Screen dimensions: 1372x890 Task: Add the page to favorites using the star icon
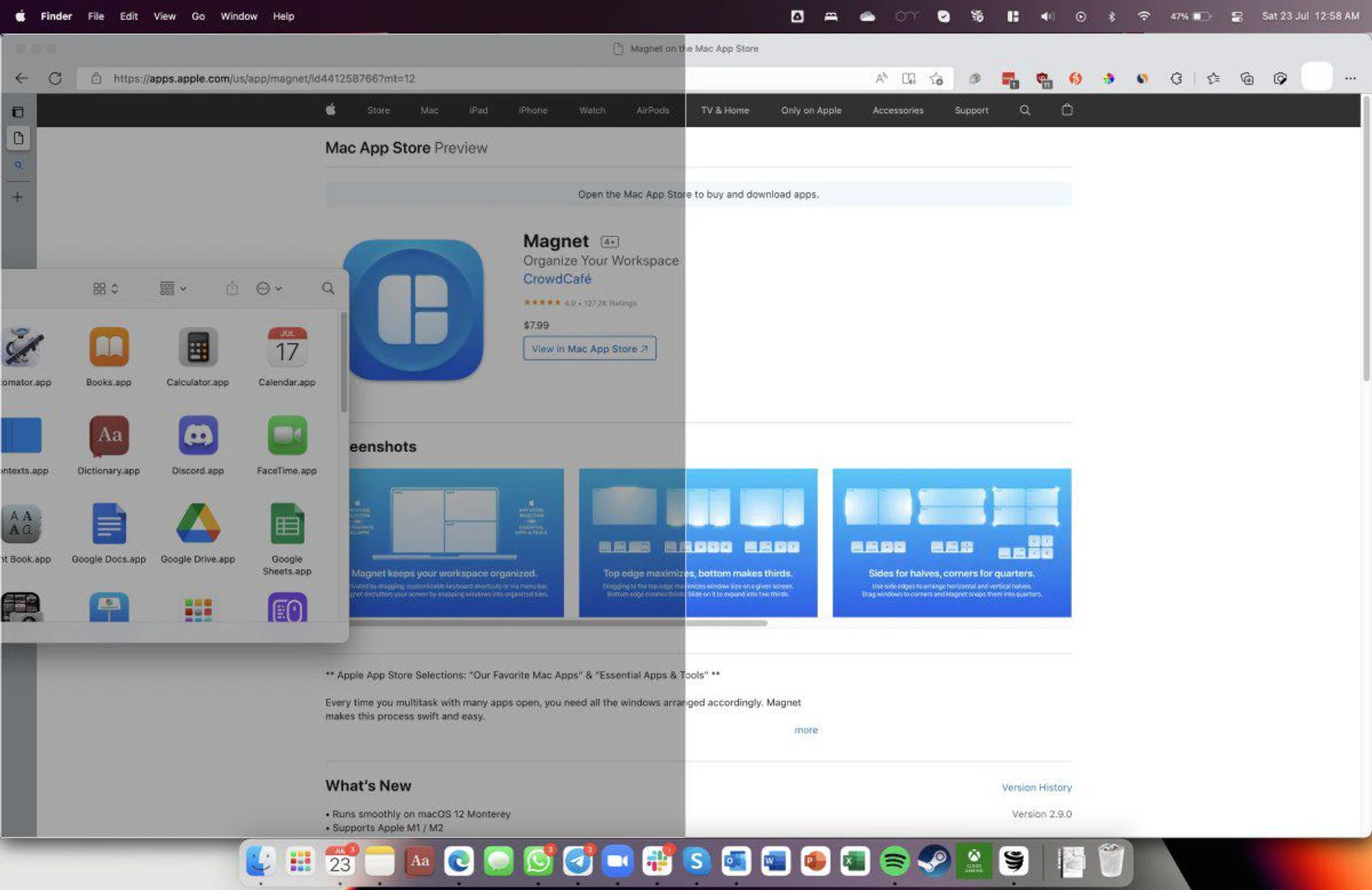click(x=937, y=79)
